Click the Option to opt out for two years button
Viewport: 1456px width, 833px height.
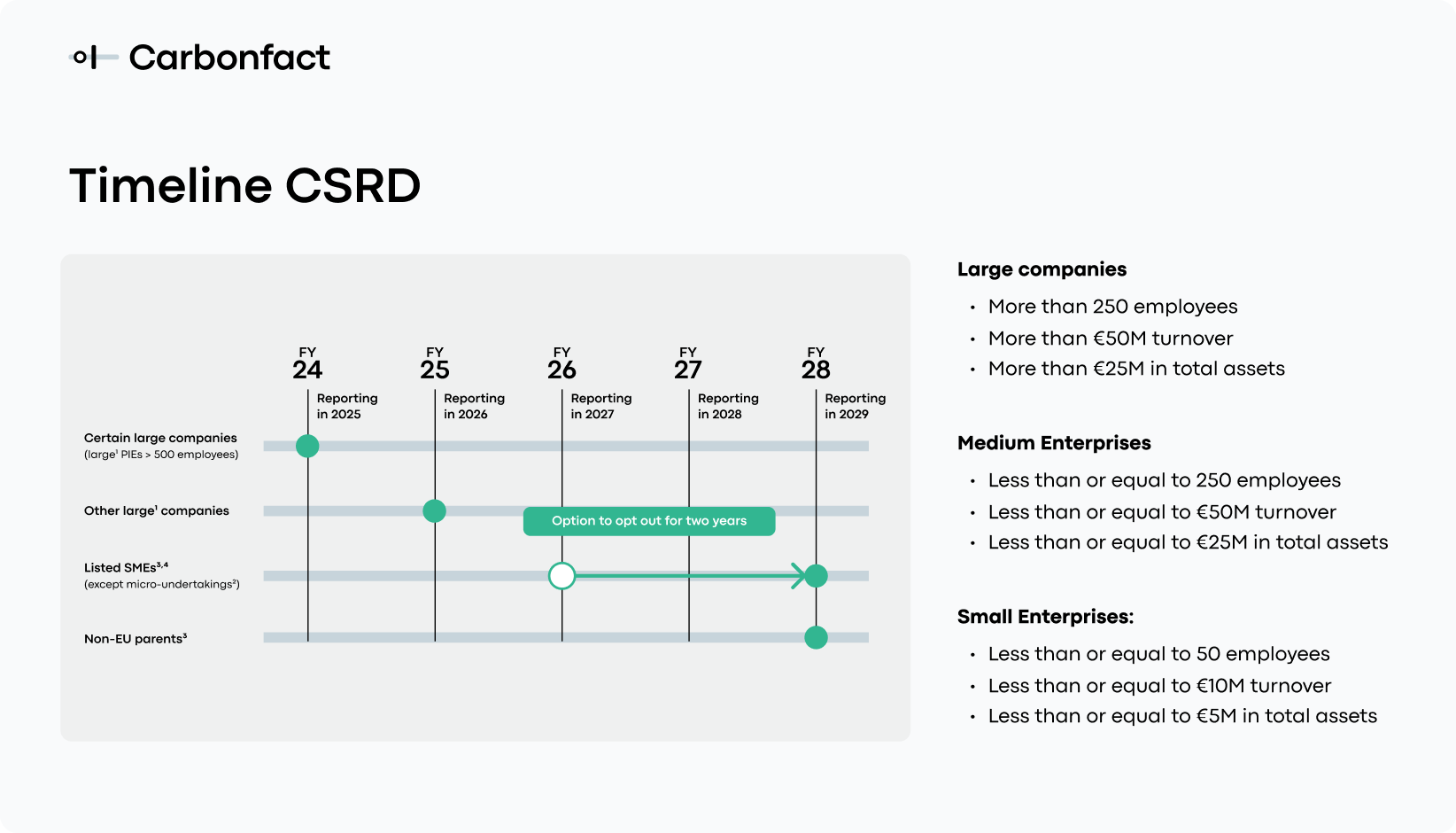(649, 521)
